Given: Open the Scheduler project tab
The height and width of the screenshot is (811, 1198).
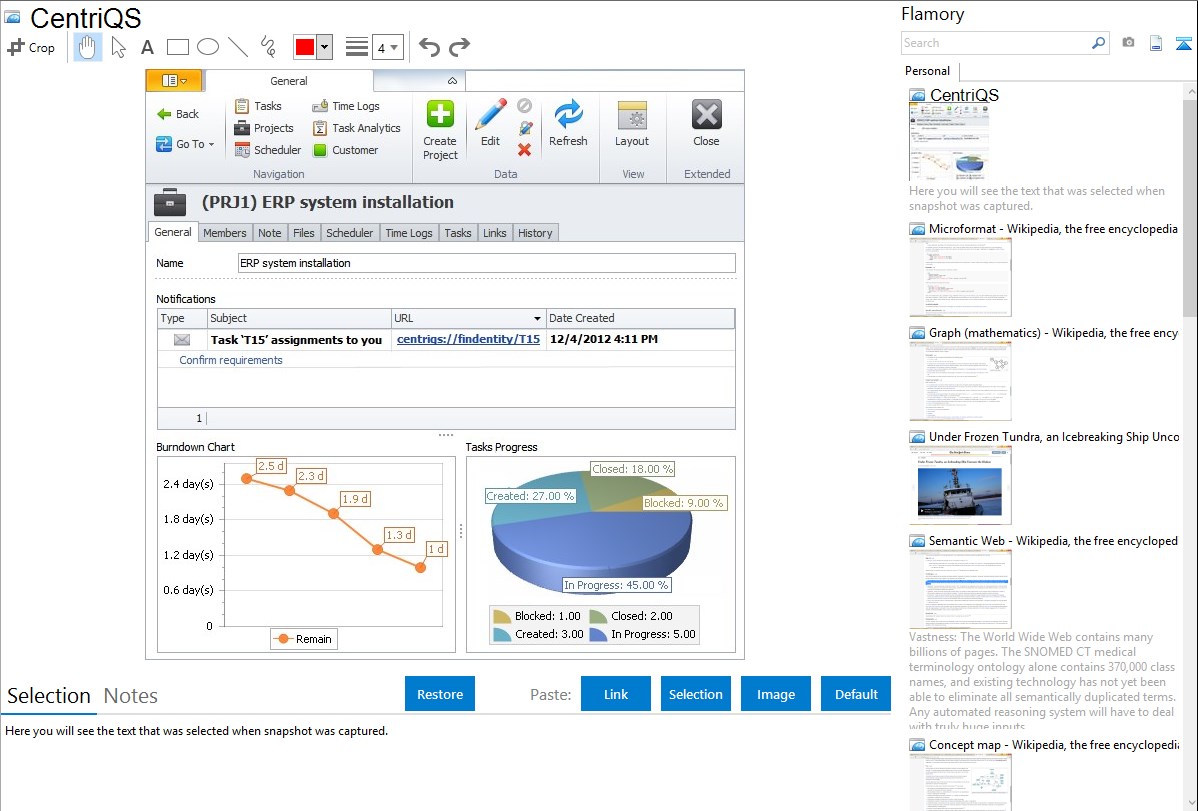Looking at the screenshot, I should [349, 233].
